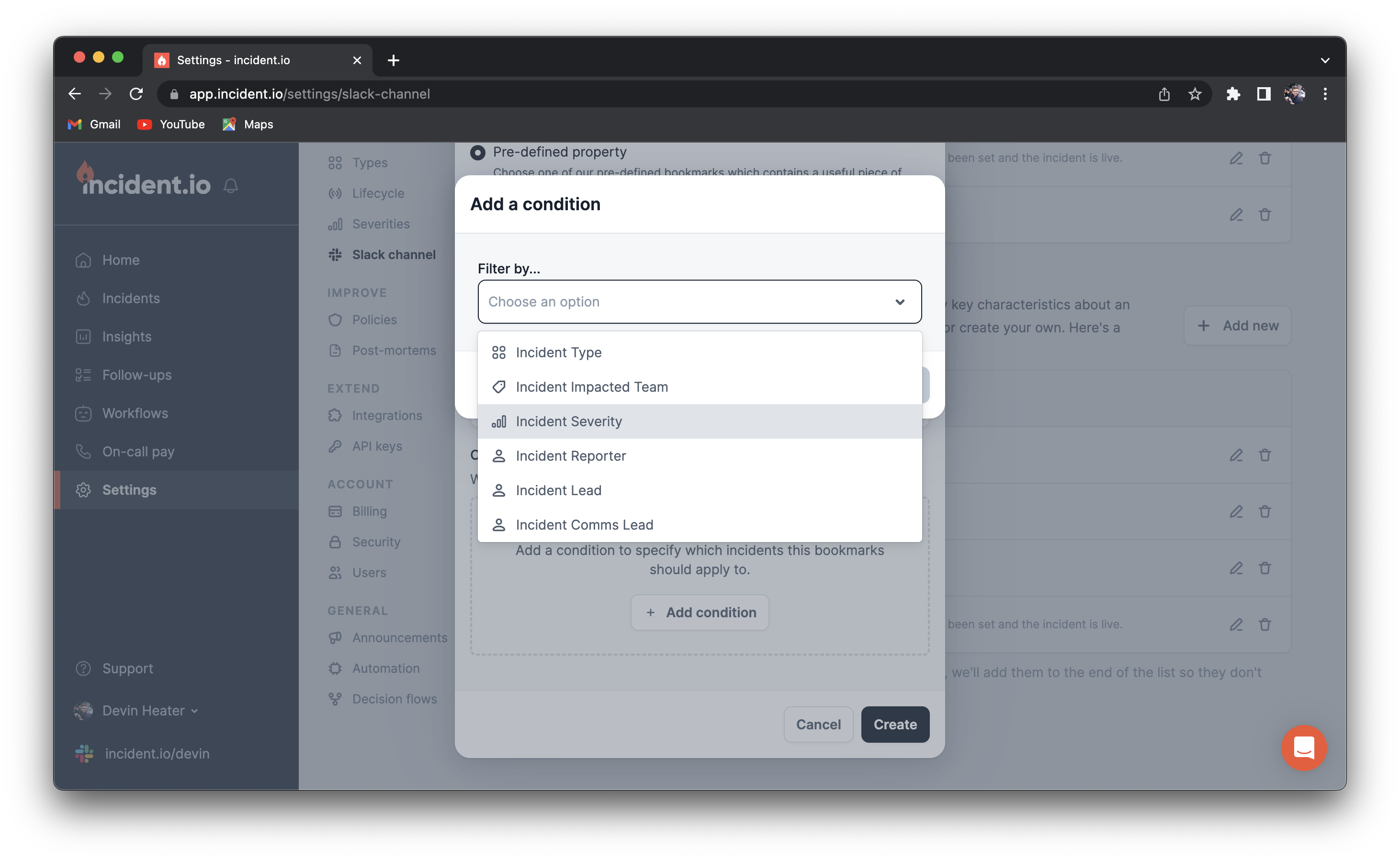Click the notification bell icon

pyautogui.click(x=231, y=186)
